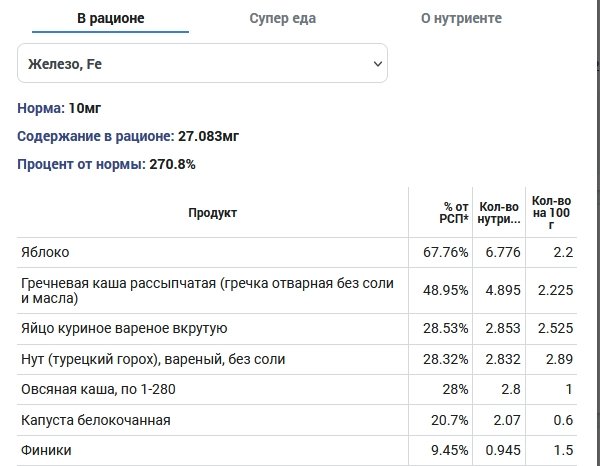The width and height of the screenshot is (600, 466).
Task: Expand the "Железо, Fe" nutrient dropdown
Action: click(202, 64)
